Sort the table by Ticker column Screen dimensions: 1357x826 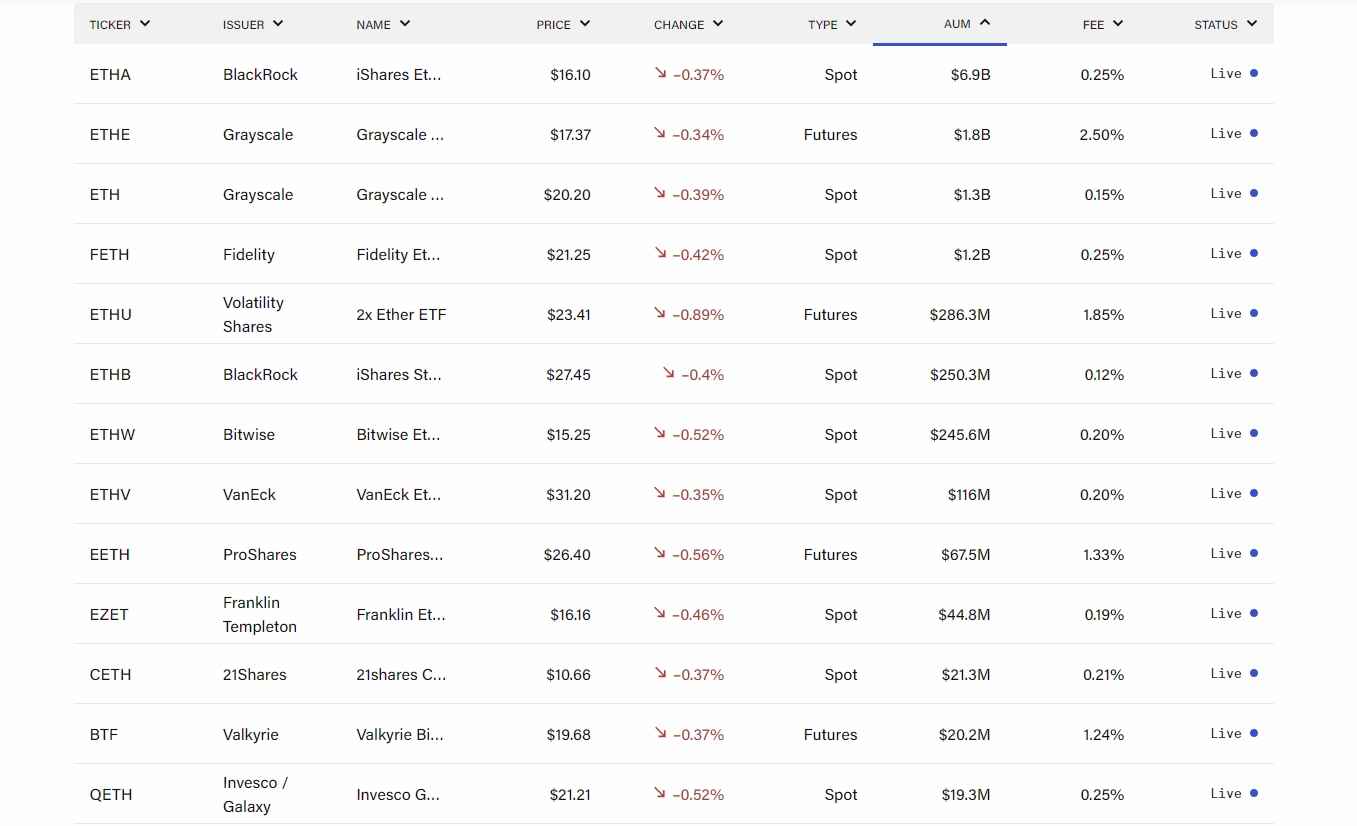coord(119,24)
